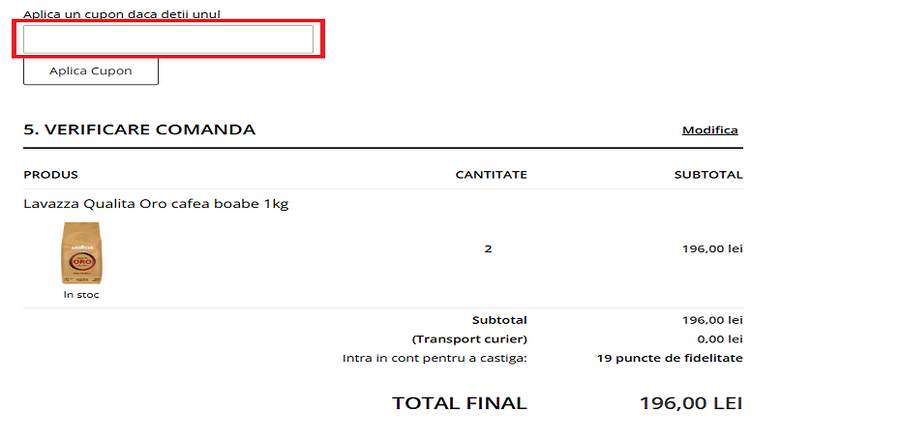This screenshot has width=900, height=435.
Task: Click the Lavazza coffee bag thumbnail
Action: pos(81,253)
